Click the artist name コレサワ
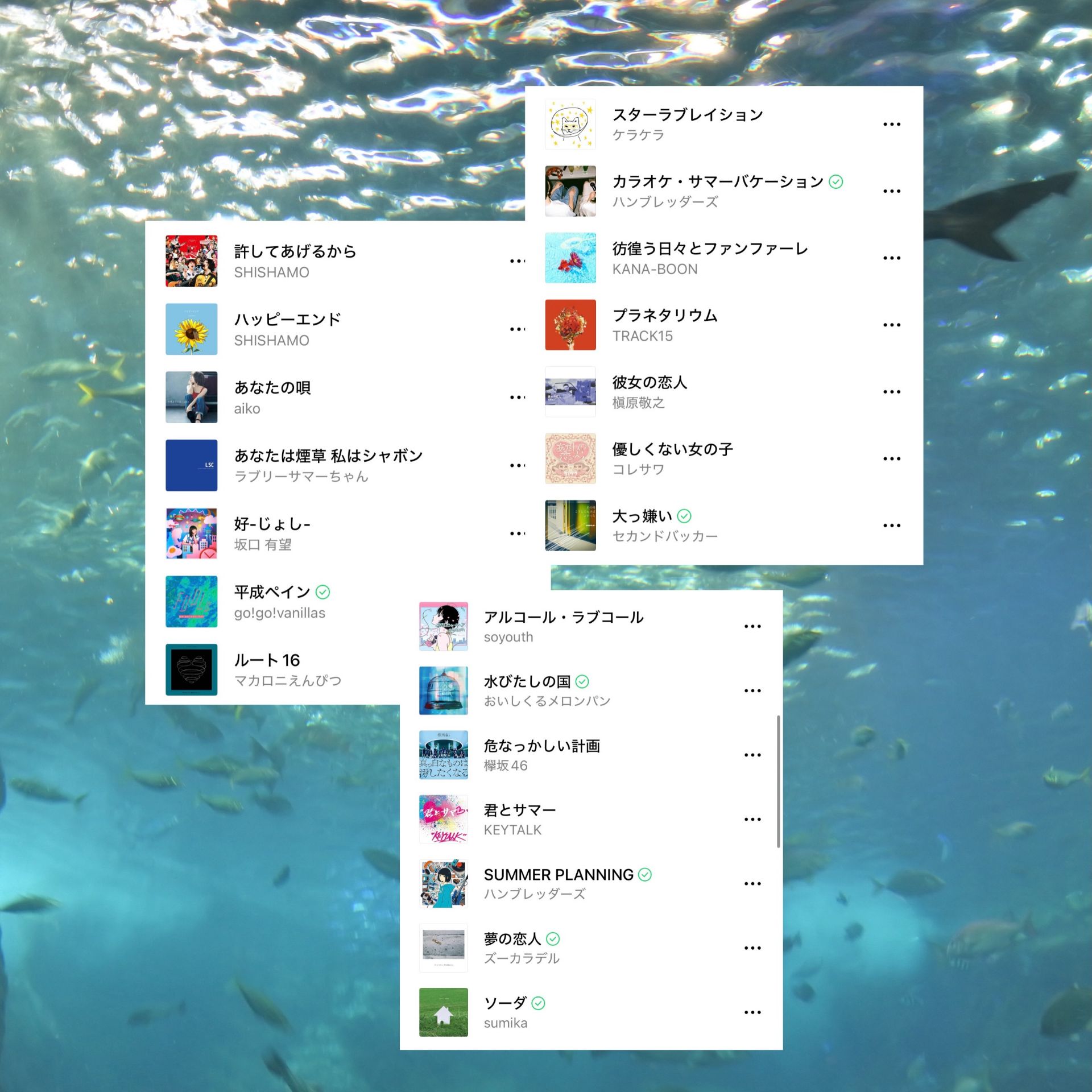Image resolution: width=1092 pixels, height=1092 pixels. pos(638,469)
